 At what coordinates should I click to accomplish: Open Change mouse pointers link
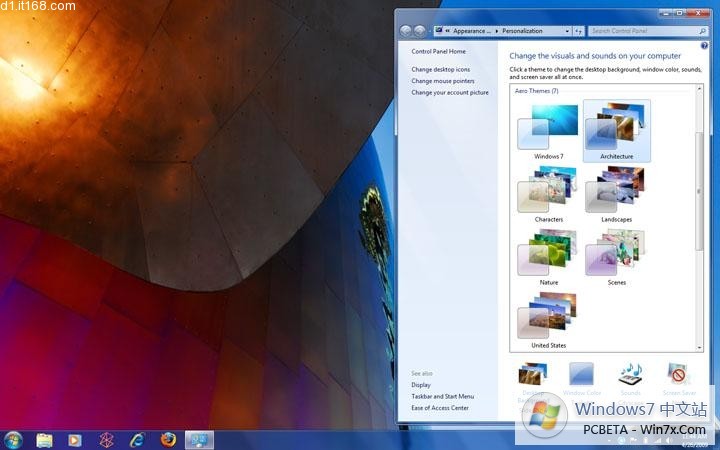[x=443, y=81]
